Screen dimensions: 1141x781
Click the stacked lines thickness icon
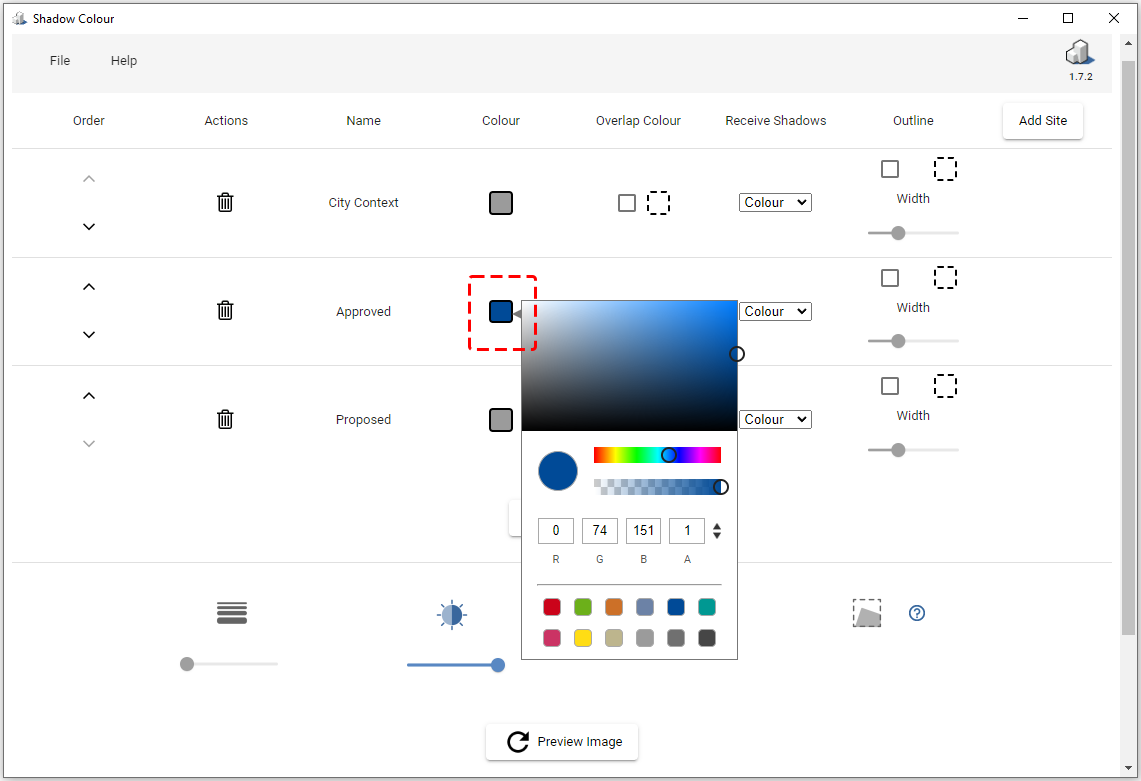231,613
